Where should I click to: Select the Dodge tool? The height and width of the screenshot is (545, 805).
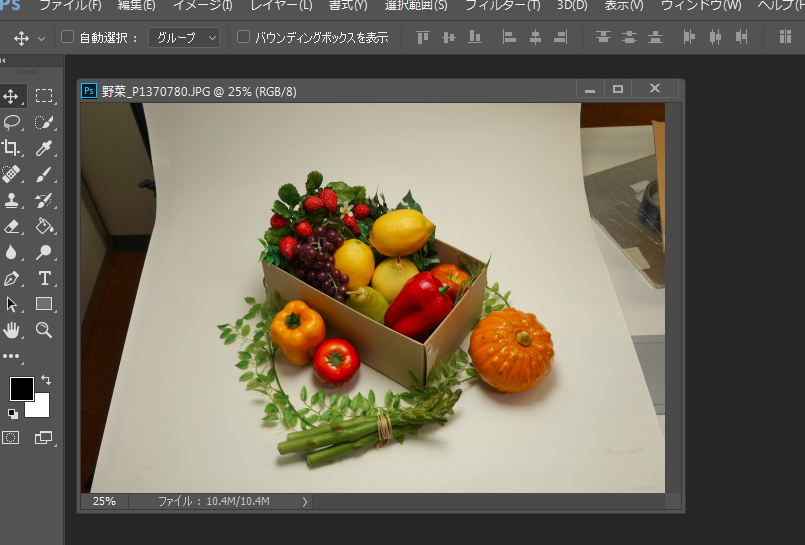coord(44,252)
